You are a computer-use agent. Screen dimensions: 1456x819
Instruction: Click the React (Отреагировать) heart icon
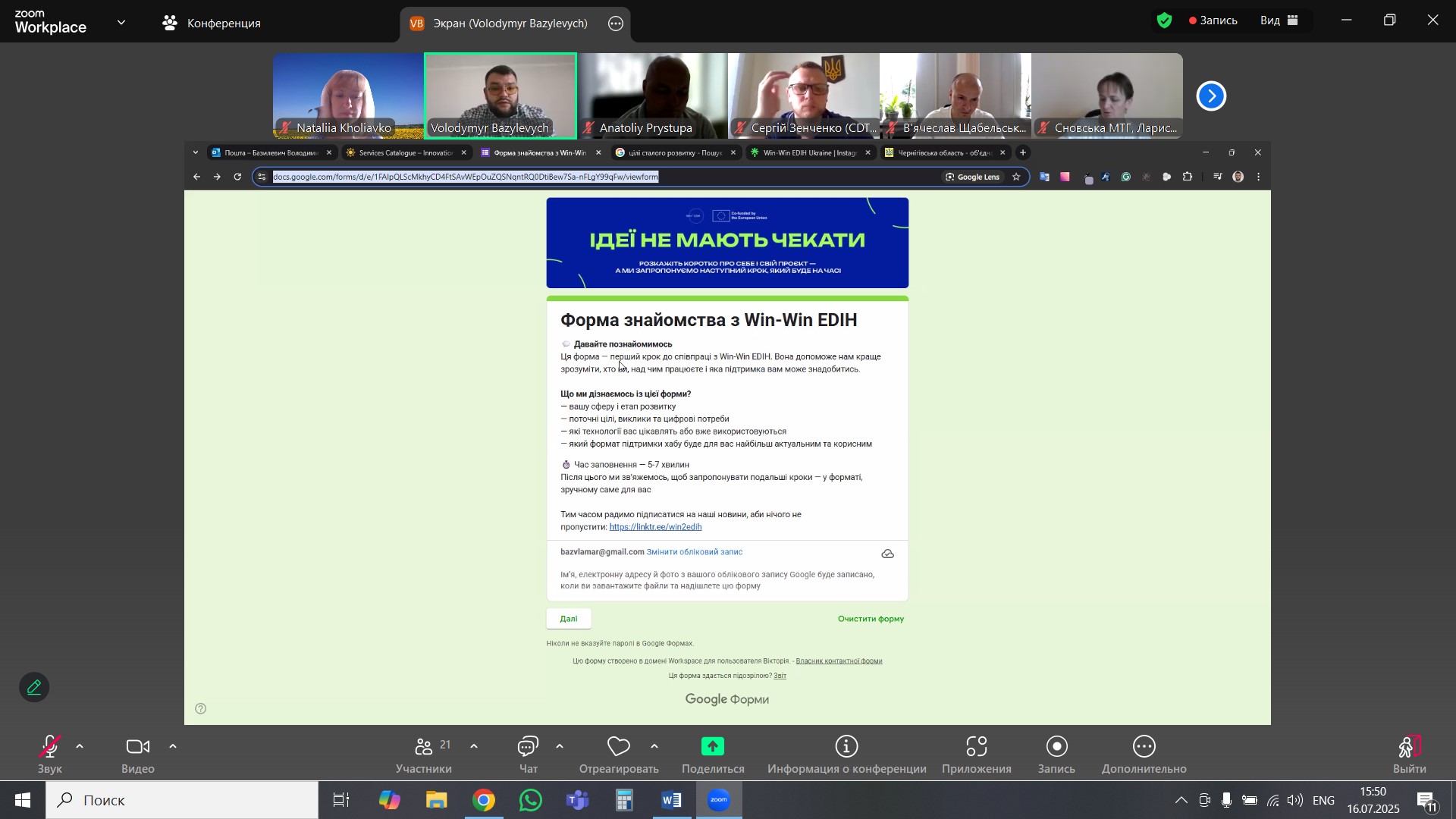click(619, 748)
